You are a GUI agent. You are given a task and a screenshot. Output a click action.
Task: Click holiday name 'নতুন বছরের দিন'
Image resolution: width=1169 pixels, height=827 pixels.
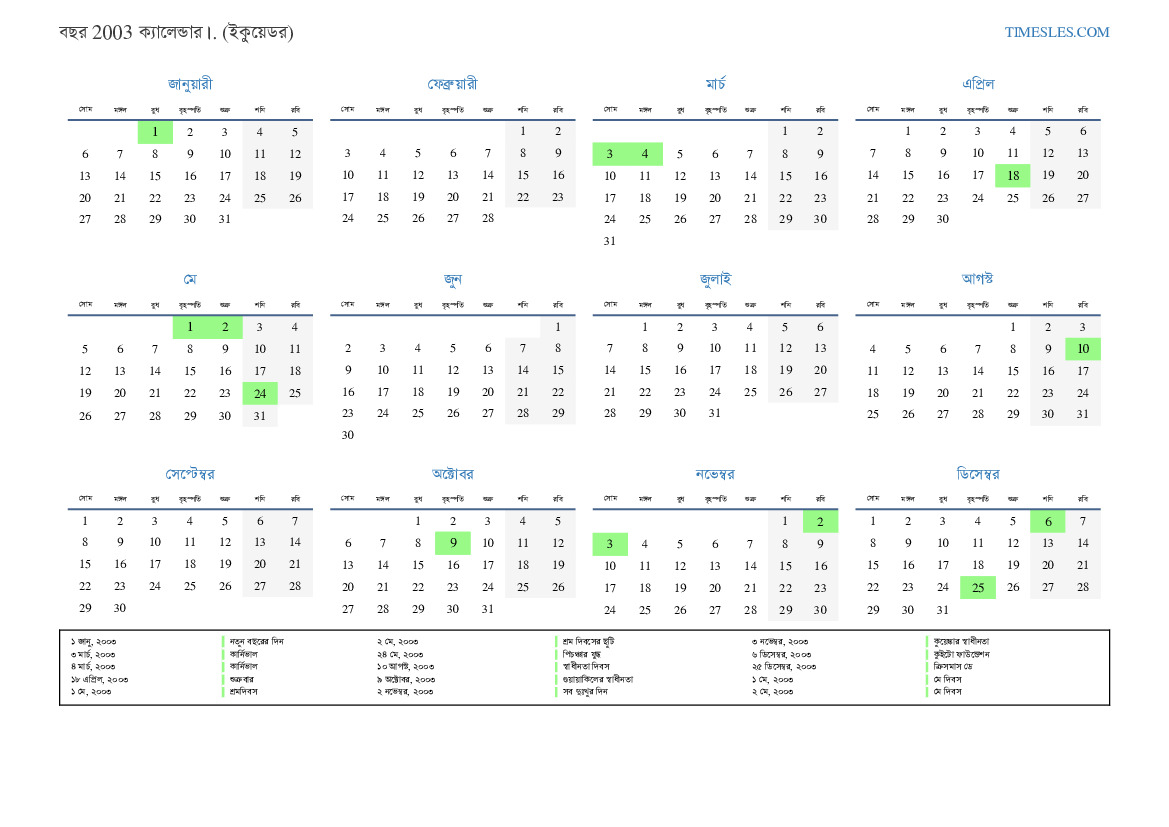point(256,641)
